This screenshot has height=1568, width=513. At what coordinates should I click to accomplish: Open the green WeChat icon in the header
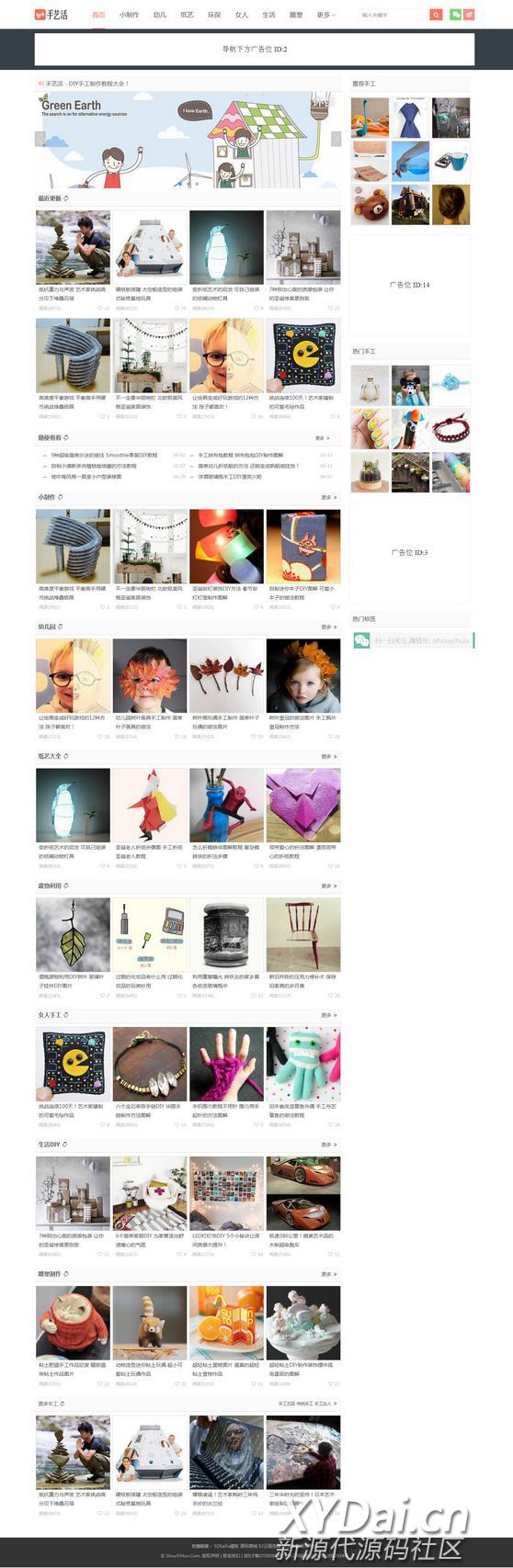(455, 15)
